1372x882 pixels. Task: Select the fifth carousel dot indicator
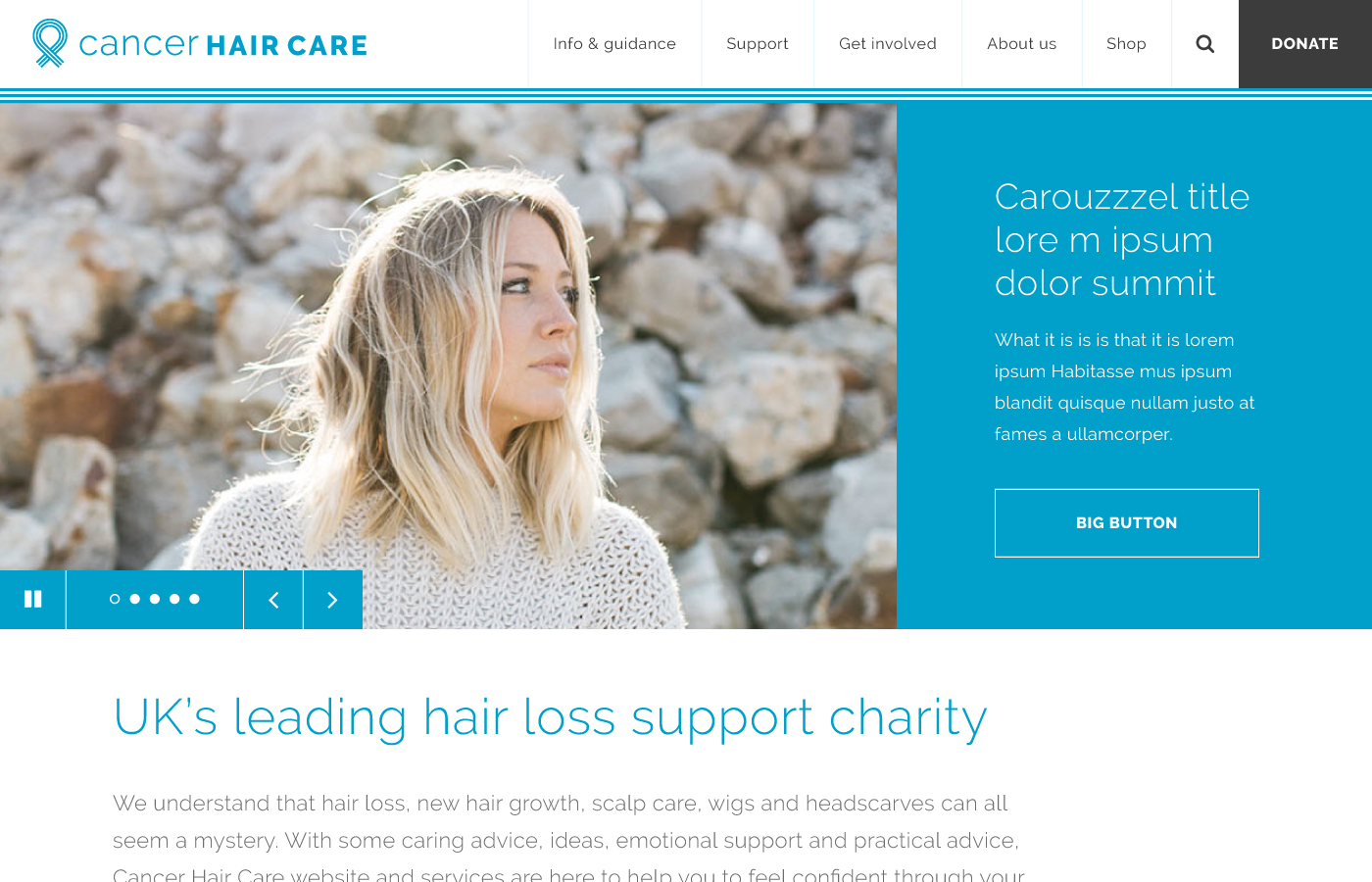coord(195,599)
